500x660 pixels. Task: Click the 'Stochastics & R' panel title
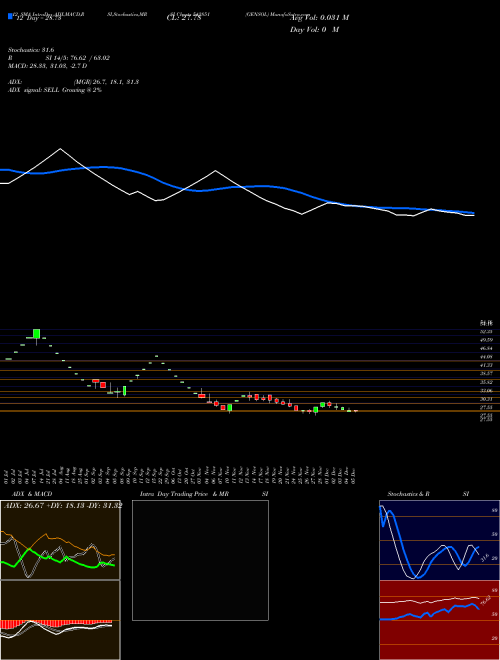click(x=408, y=494)
